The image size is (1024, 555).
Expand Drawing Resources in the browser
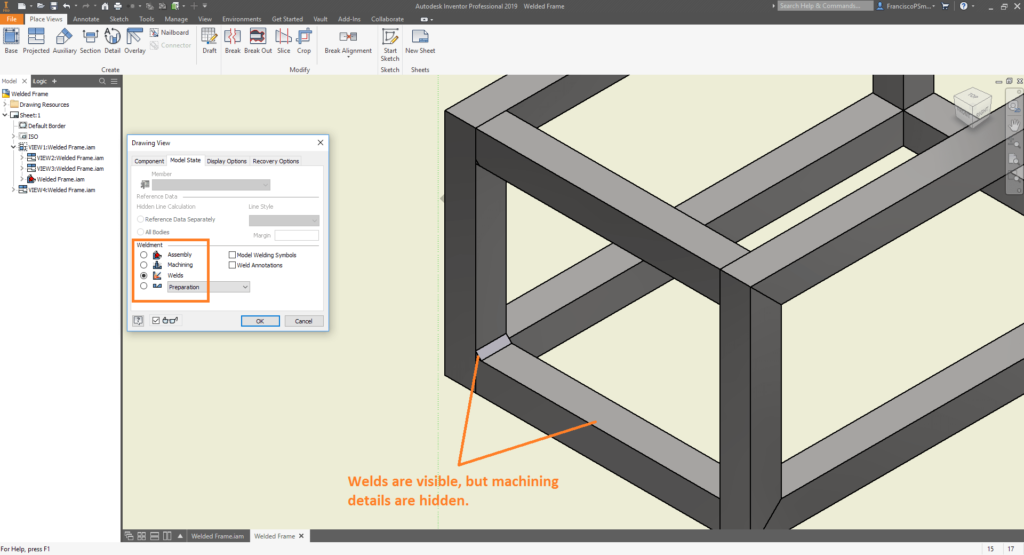(x=5, y=104)
